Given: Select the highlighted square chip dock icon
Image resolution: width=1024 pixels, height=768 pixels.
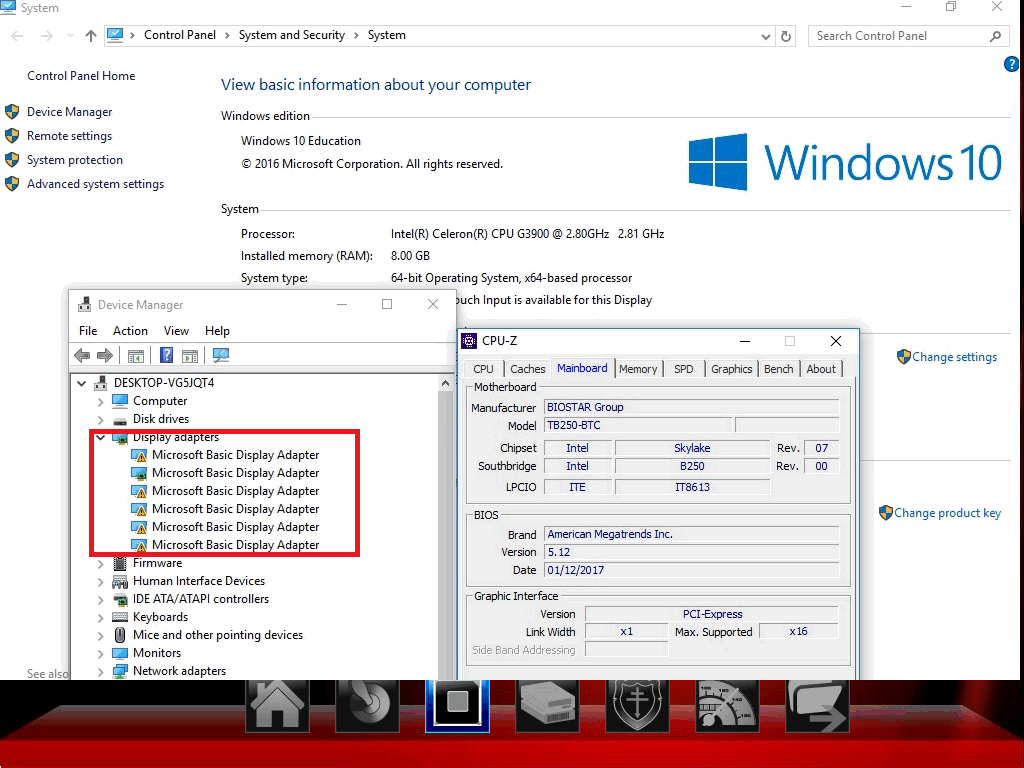Looking at the screenshot, I should pos(457,705).
